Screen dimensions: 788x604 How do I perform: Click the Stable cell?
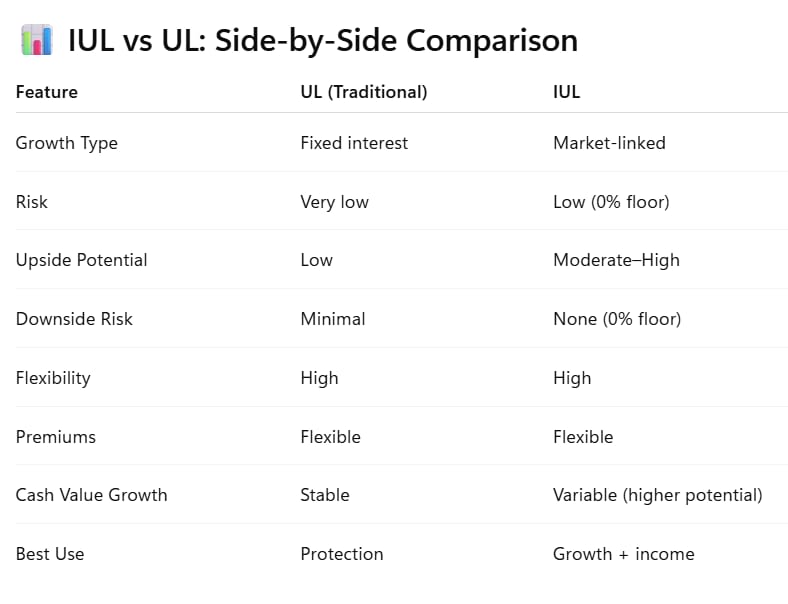point(325,495)
